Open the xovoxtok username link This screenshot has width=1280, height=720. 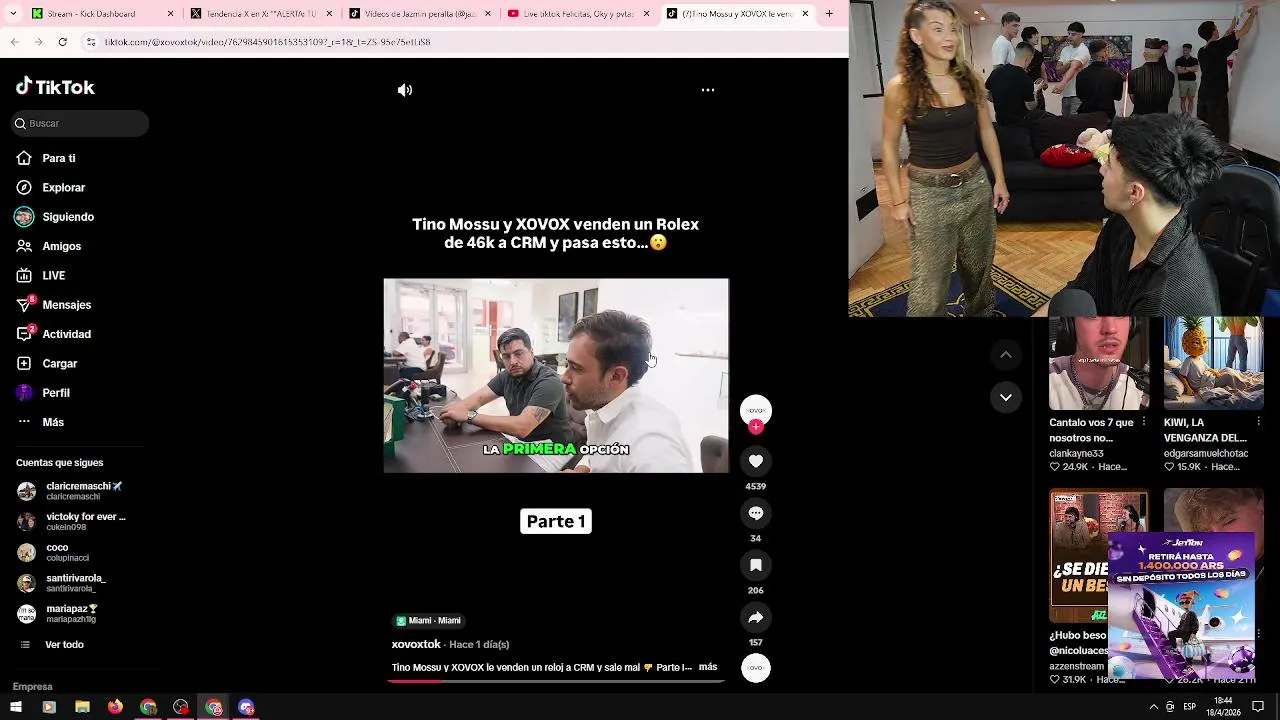pos(416,644)
